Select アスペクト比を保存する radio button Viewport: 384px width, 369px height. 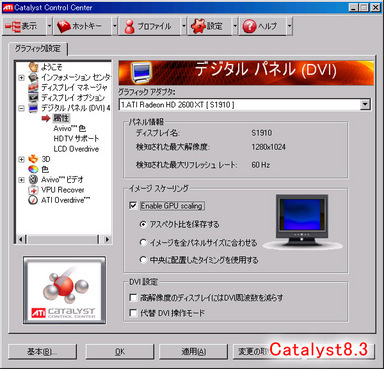143,224
